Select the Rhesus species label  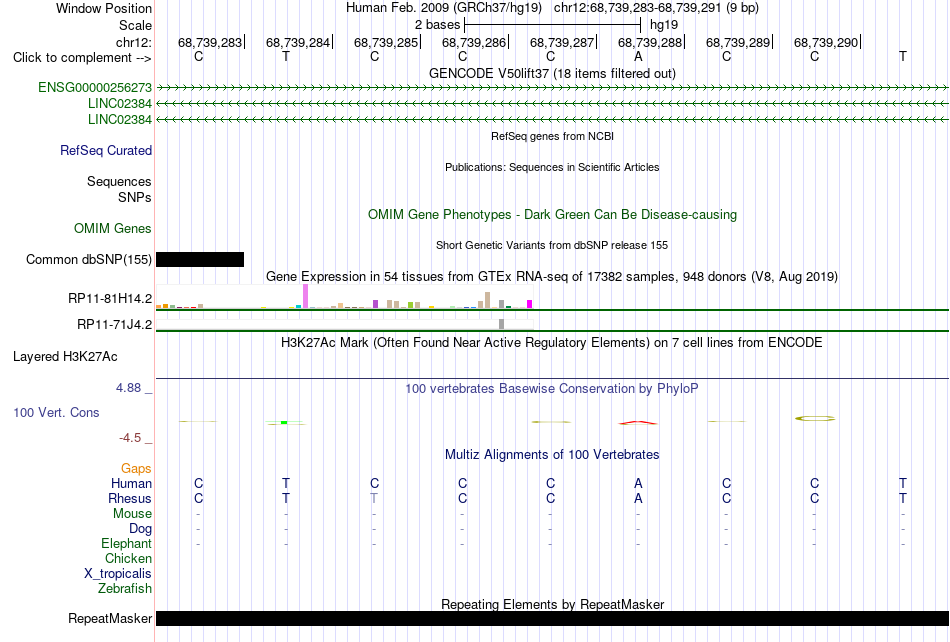(x=130, y=498)
